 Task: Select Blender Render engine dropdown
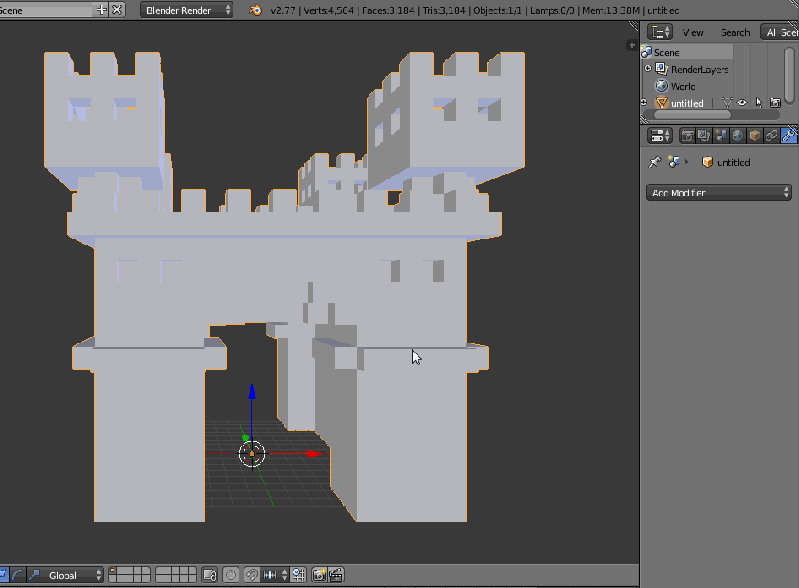coord(187,10)
